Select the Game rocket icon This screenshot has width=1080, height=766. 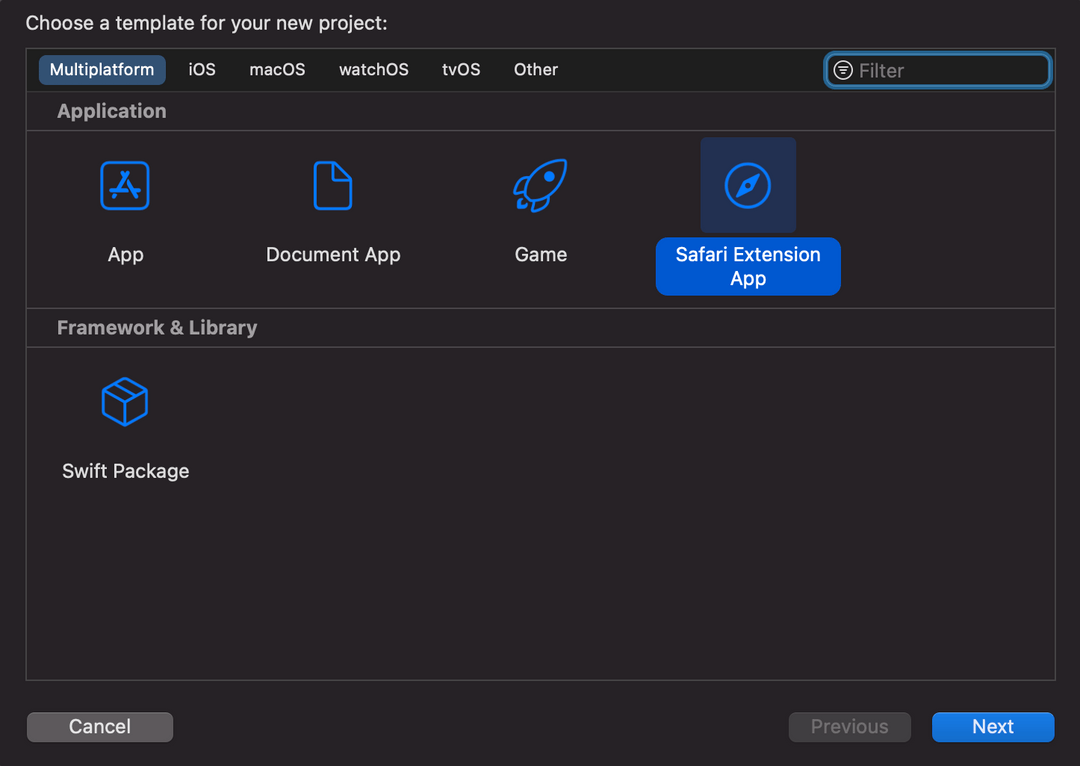[x=540, y=185]
